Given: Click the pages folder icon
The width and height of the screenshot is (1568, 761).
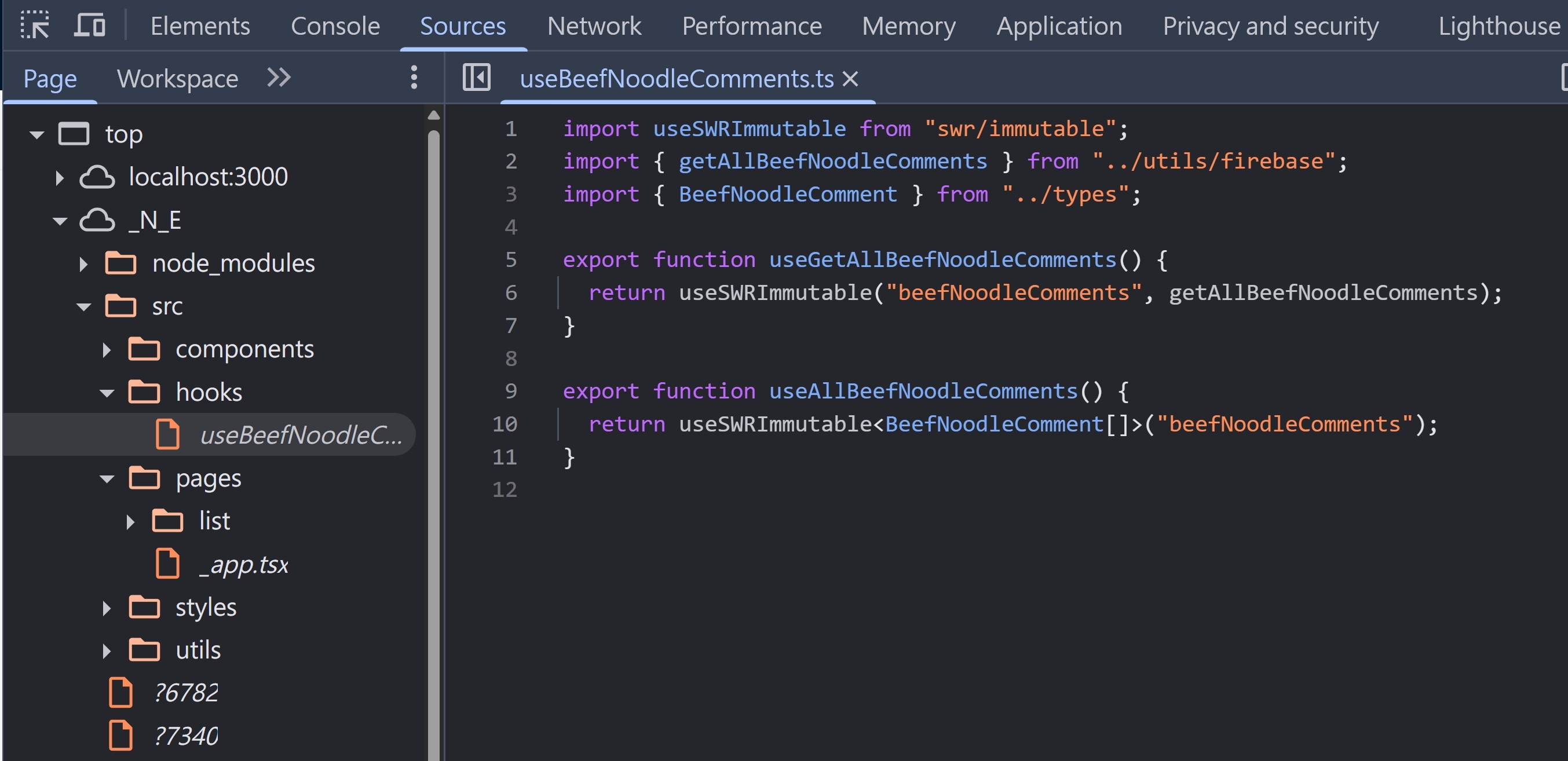Looking at the screenshot, I should click(144, 477).
